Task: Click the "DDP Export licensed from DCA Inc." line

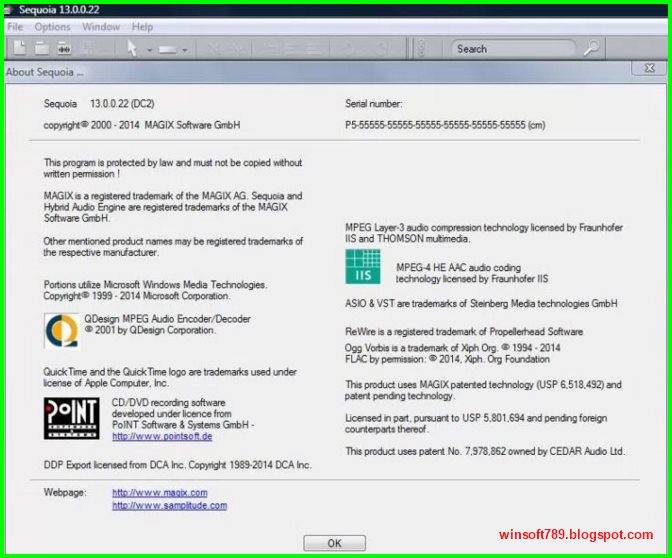Action: point(177,465)
